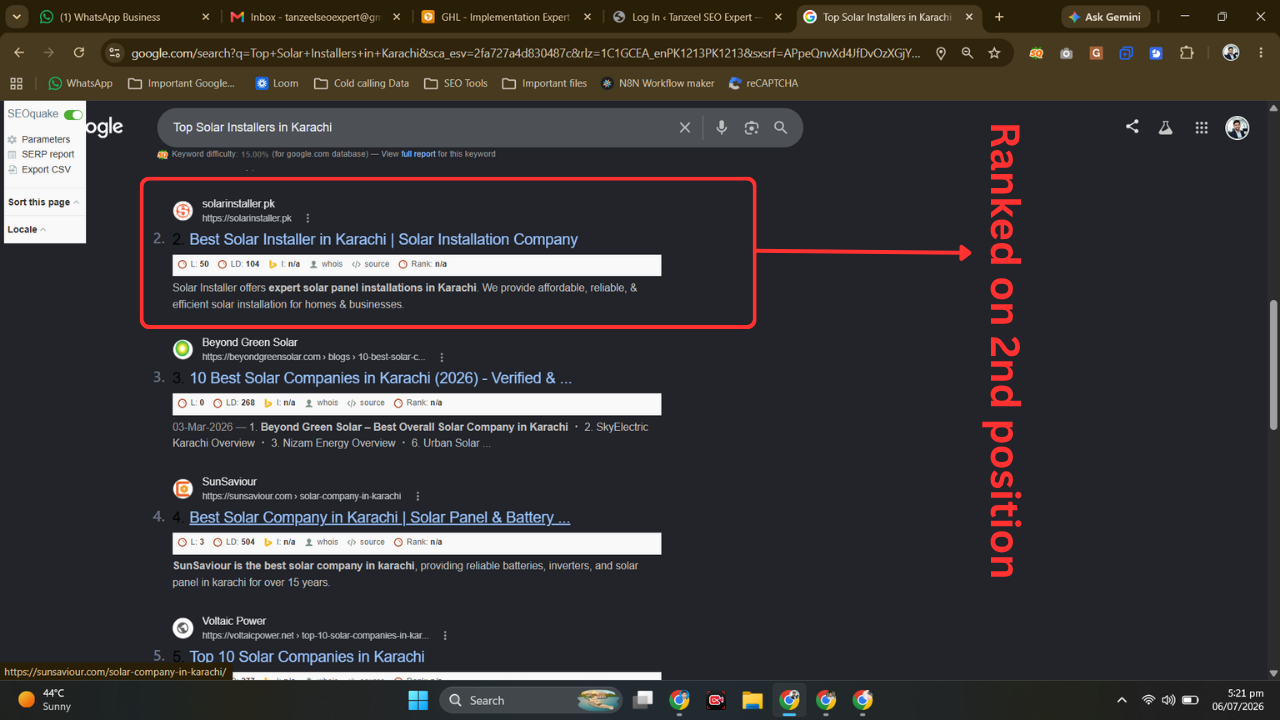Expand the Sort this page section
This screenshot has height=720, width=1280.
pos(43,202)
